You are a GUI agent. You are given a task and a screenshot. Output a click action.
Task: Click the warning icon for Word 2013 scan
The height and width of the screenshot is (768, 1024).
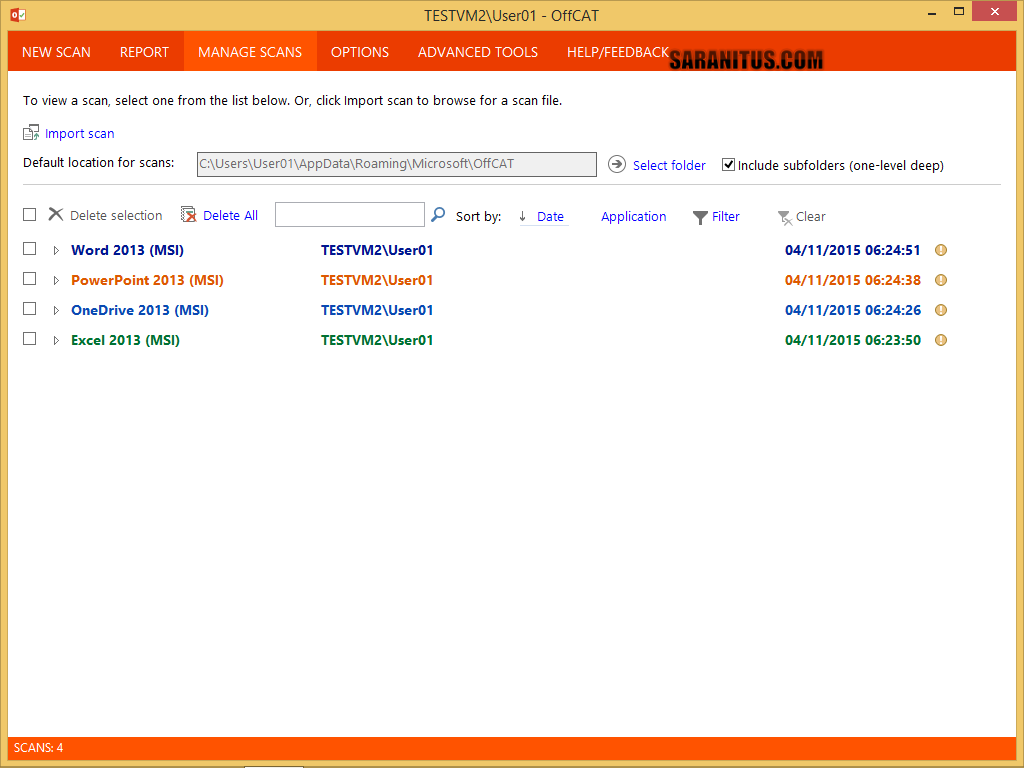[940, 250]
